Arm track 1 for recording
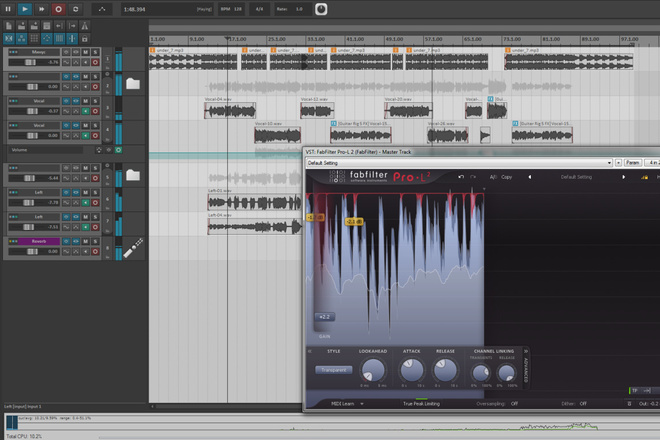The height and width of the screenshot is (440, 660). pos(95,62)
